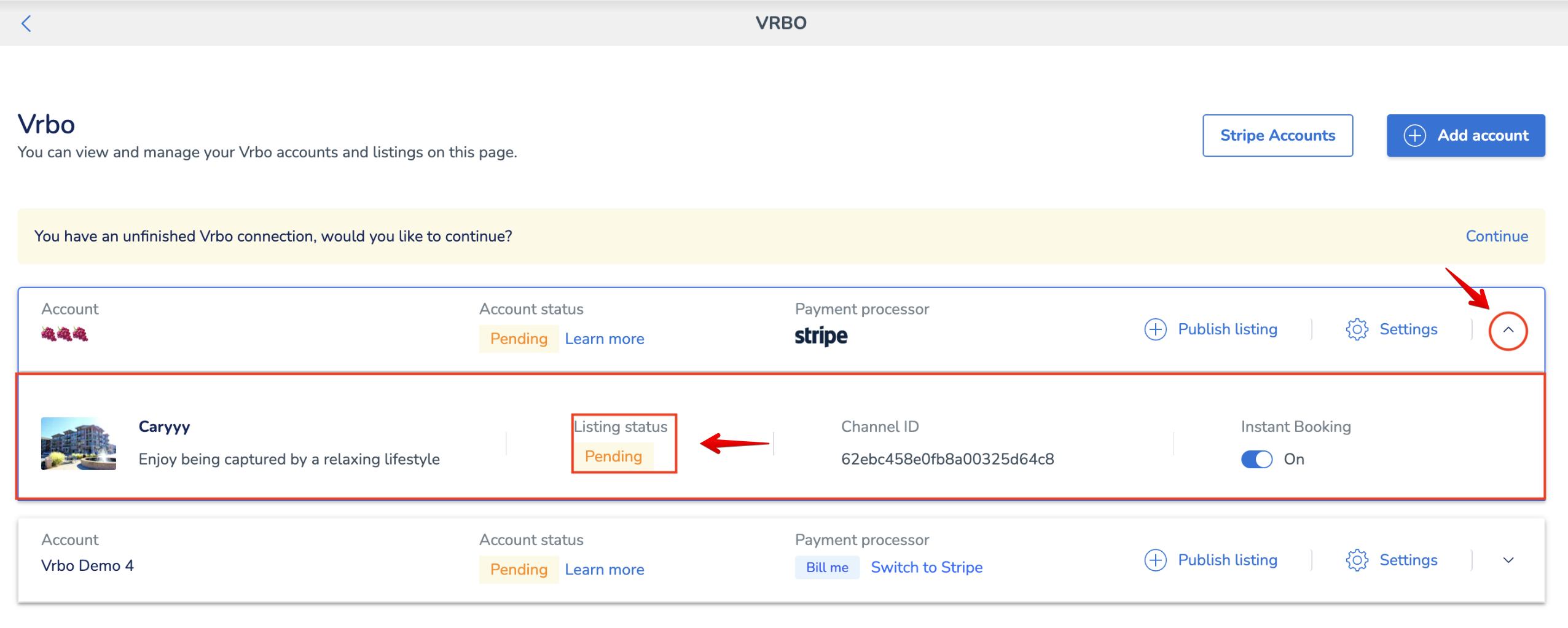1568x628 pixels.
Task: Open Stripe Accounts
Action: [x=1277, y=135]
